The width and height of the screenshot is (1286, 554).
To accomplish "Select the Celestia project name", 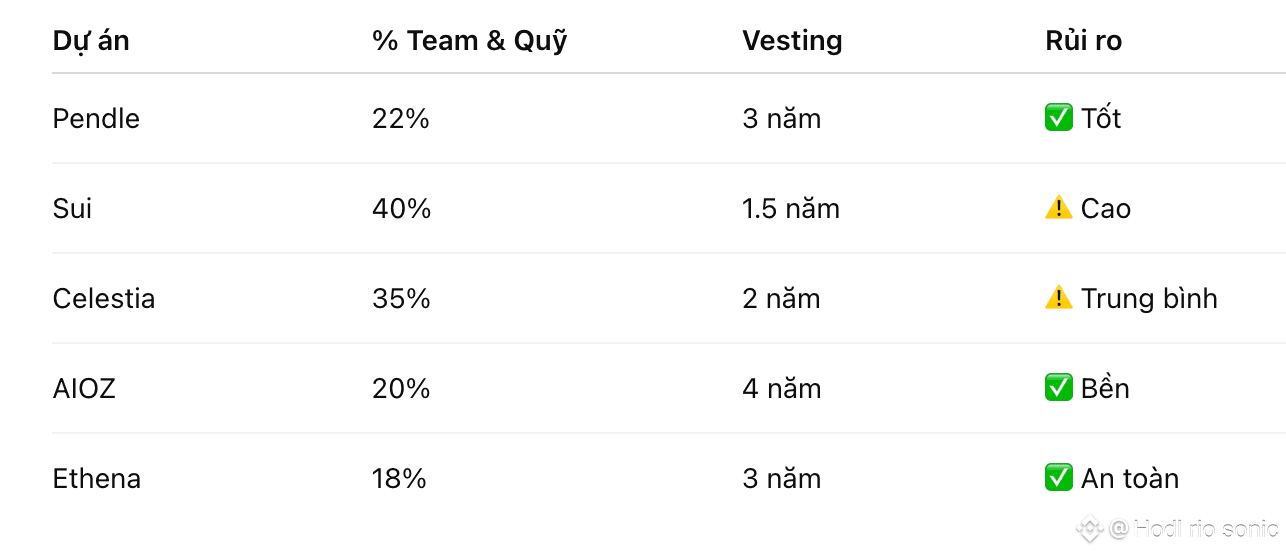I will tap(104, 299).
